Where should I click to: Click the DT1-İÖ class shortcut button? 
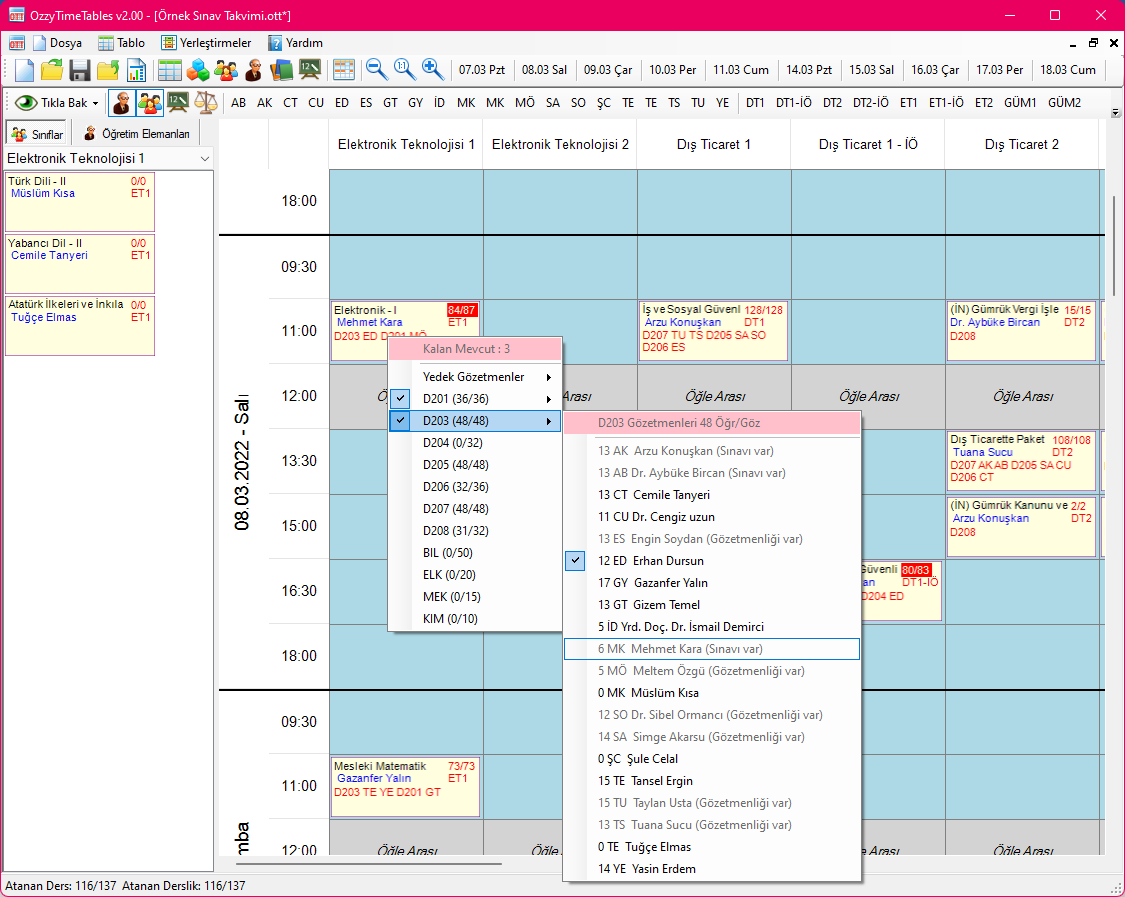pyautogui.click(x=794, y=102)
